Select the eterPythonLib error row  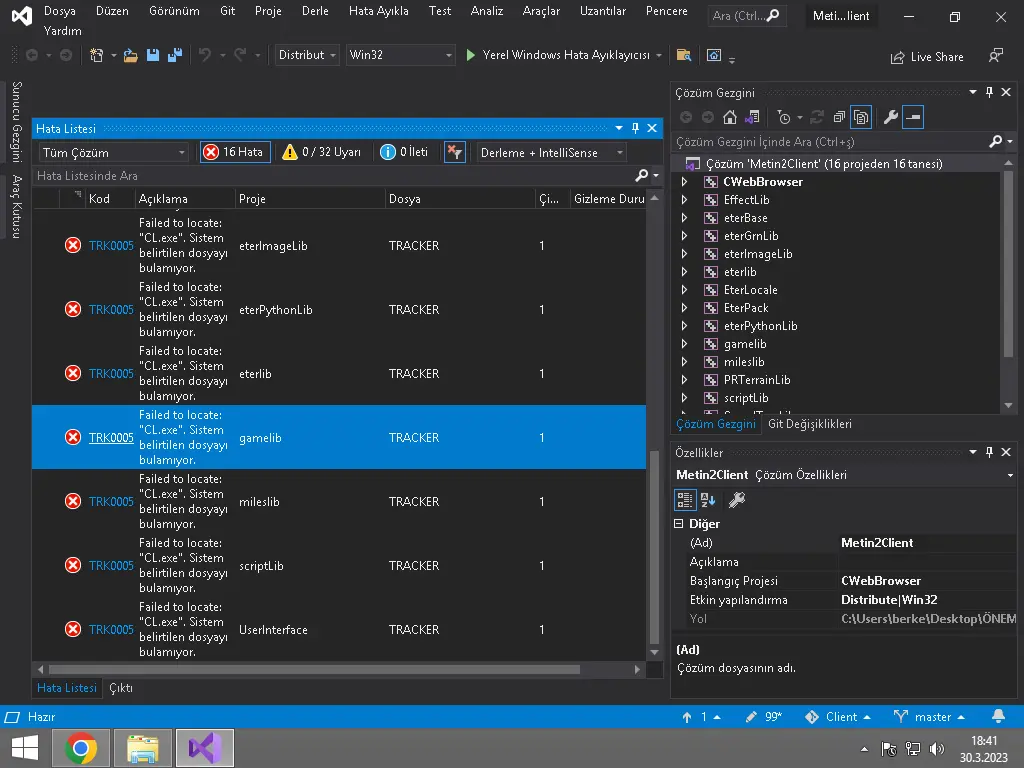[339, 310]
